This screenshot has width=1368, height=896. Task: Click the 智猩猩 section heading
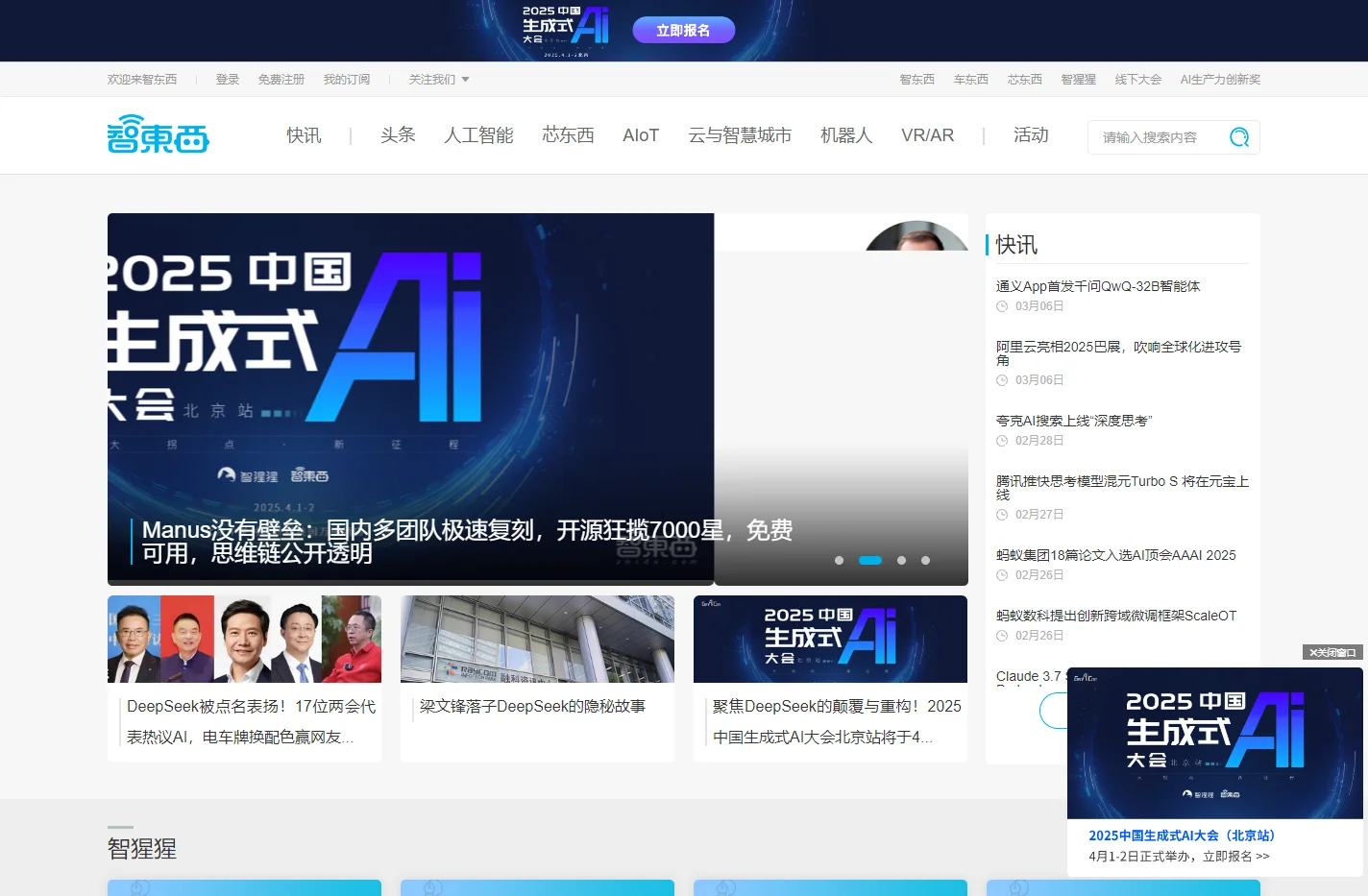click(x=142, y=849)
